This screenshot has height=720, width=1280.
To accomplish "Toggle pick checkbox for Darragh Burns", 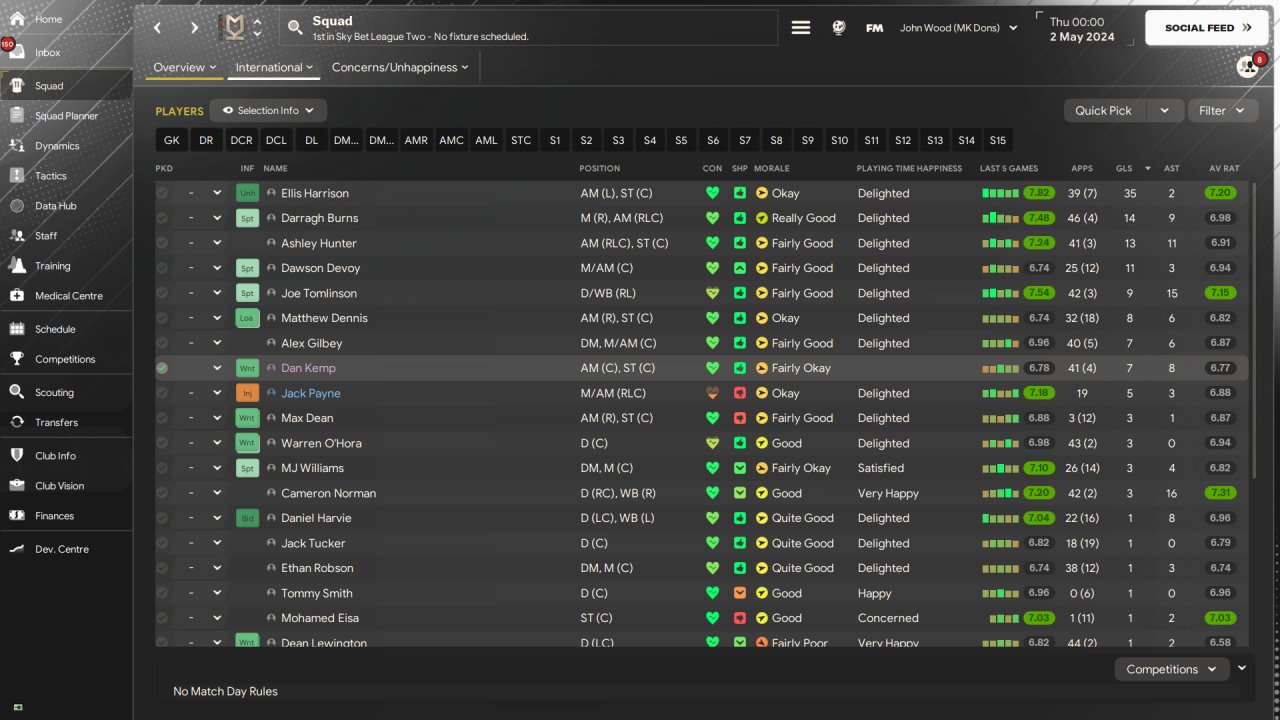I will [x=162, y=218].
